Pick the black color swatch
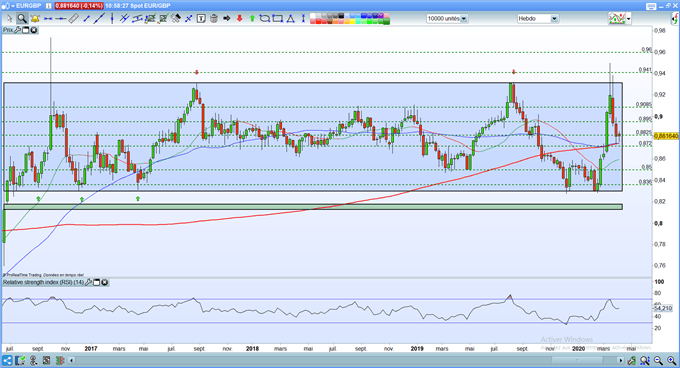Screen dimensions: 680x368 tap(341, 16)
